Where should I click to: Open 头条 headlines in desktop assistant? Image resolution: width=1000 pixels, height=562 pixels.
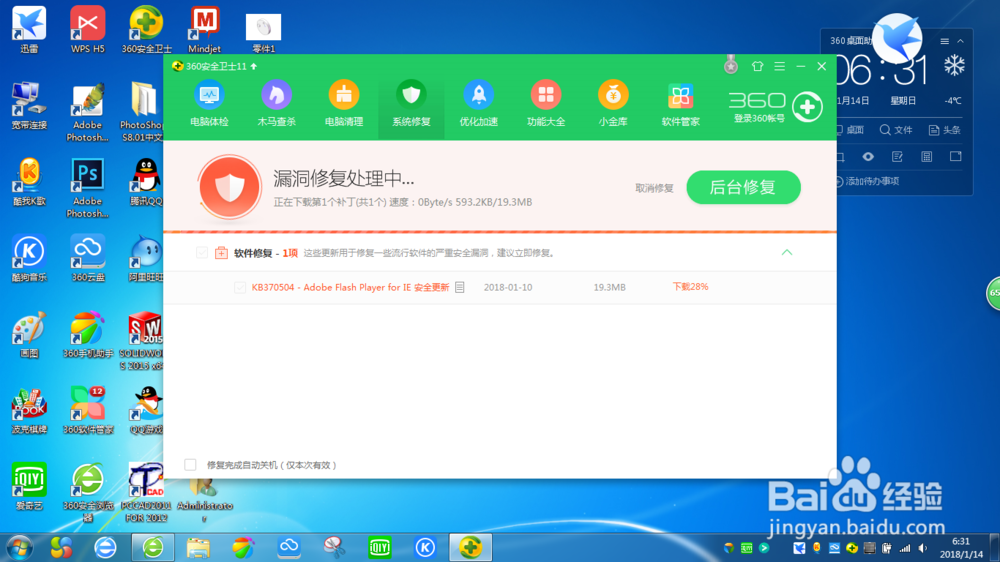(945, 130)
